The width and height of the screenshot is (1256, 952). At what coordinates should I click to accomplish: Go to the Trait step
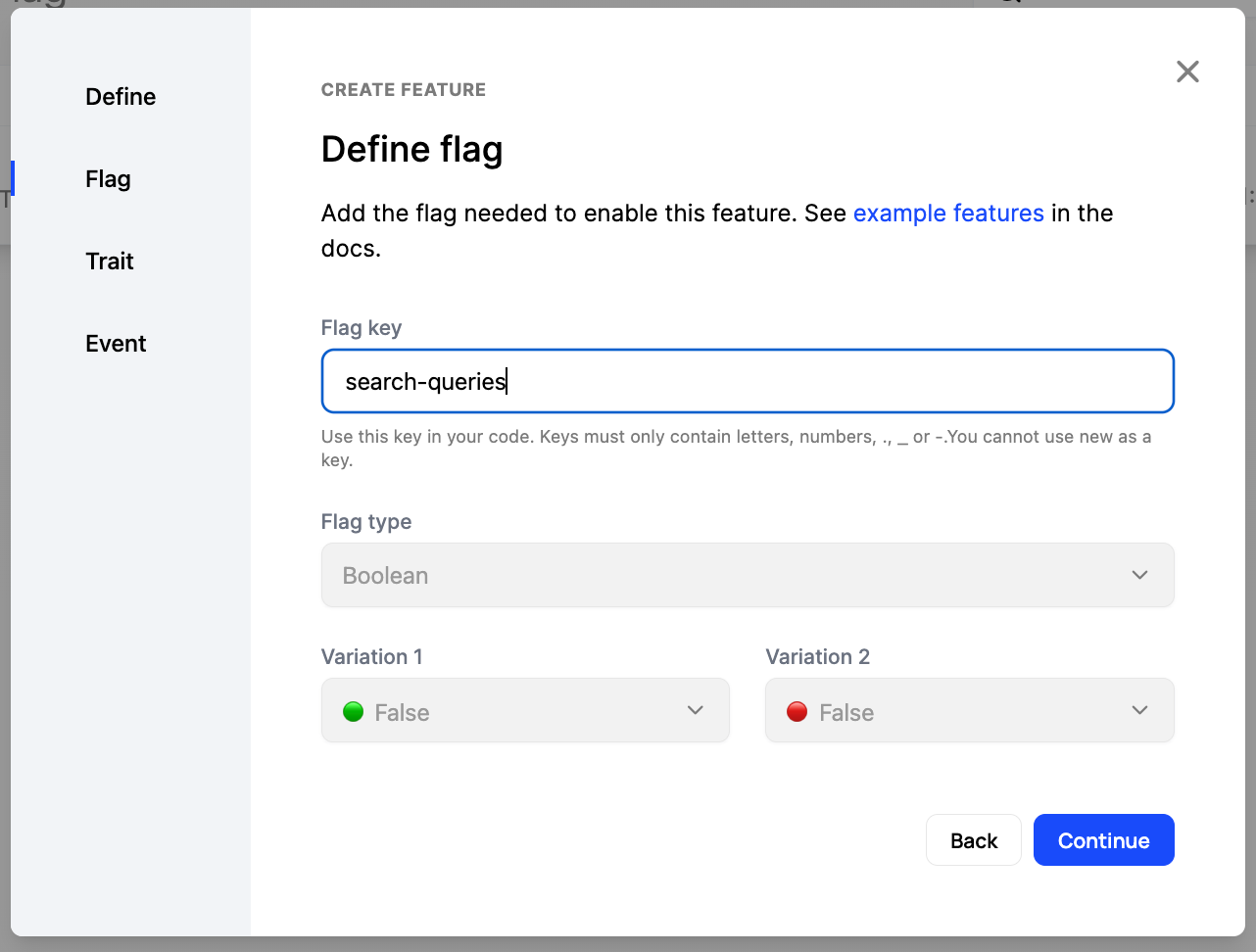coord(109,261)
